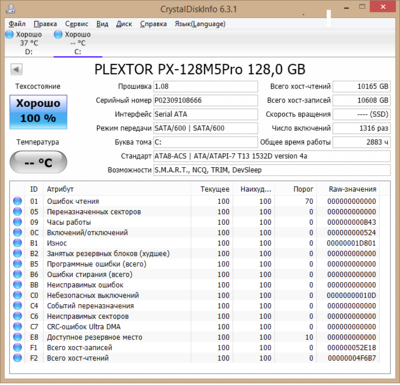The height and width of the screenshot is (385, 400).
Task: Click the status orb for attribute F2
Action: 17,358
